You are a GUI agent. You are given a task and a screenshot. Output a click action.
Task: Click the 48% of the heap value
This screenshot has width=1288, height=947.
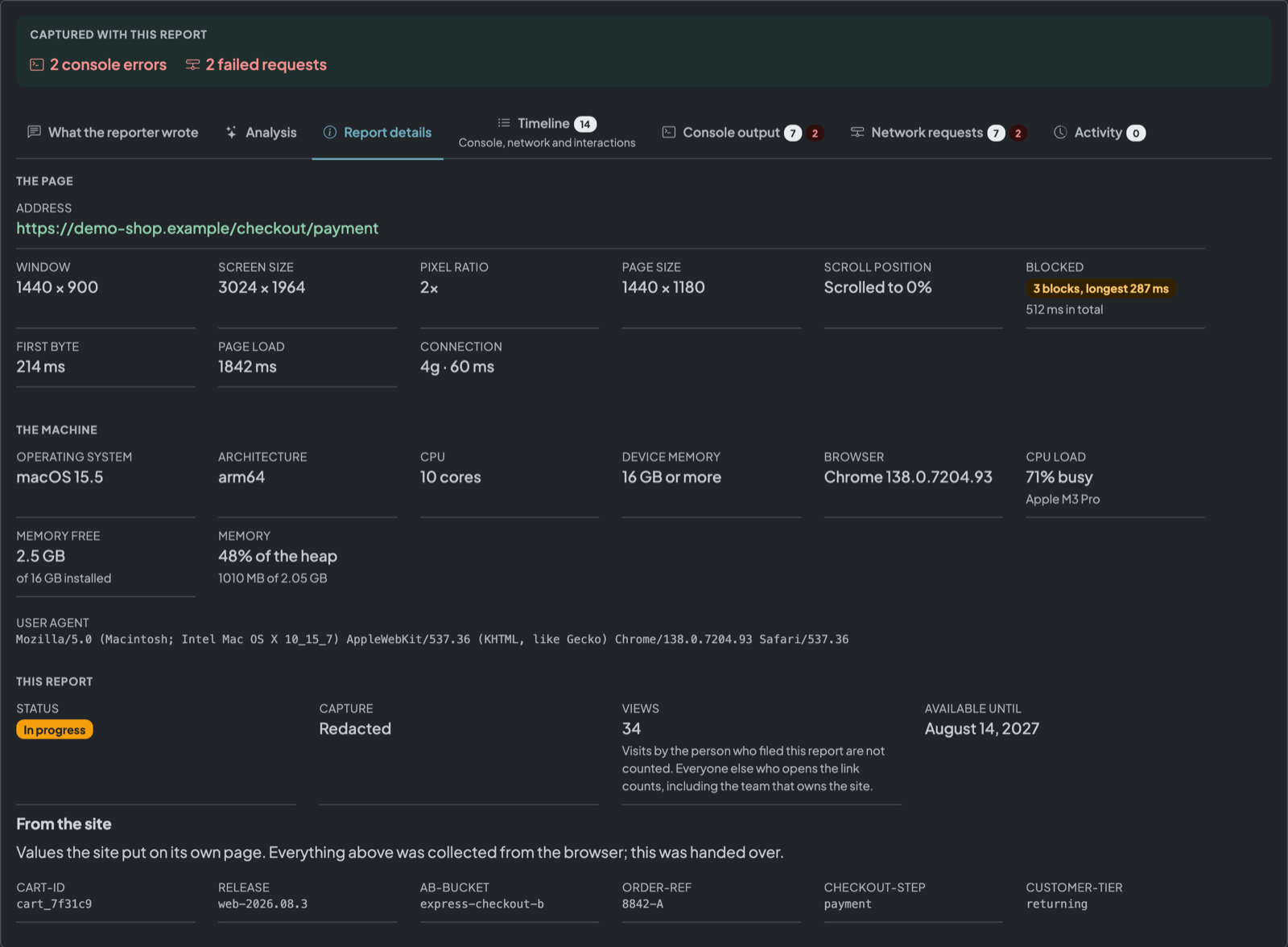[x=278, y=556]
